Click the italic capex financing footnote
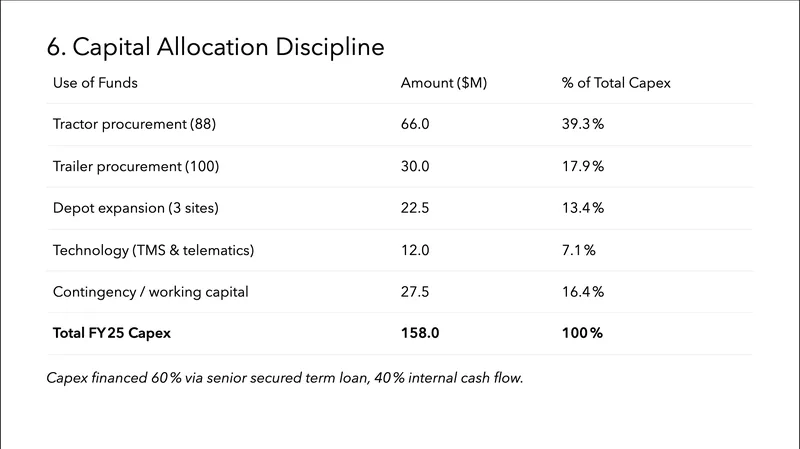The width and height of the screenshot is (800, 449). (x=285, y=378)
